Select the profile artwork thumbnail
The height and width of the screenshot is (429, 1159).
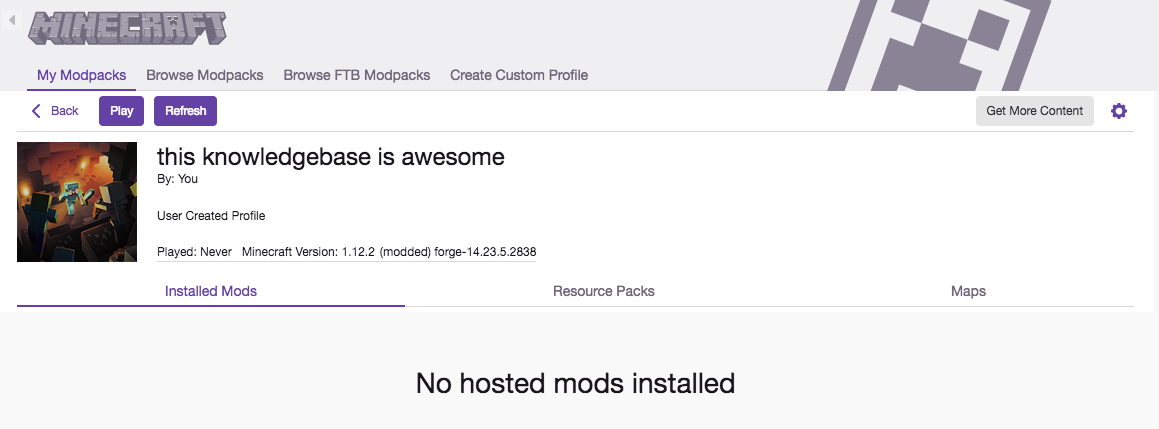[x=77, y=202]
